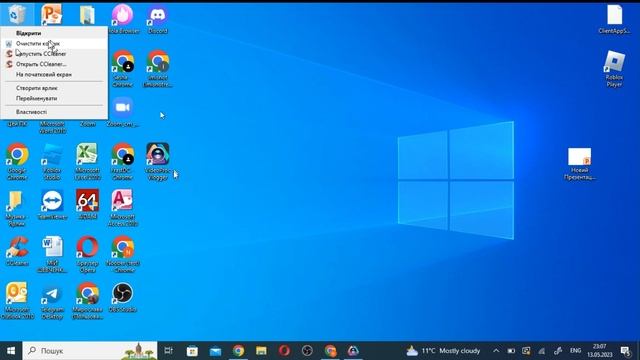This screenshot has width=640, height=360.
Task: Select the AIDA64 desktop icon
Action: (x=87, y=205)
